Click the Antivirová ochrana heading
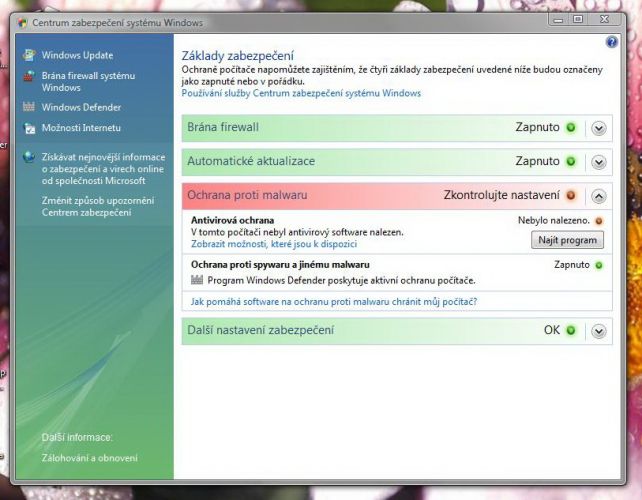 [232, 220]
